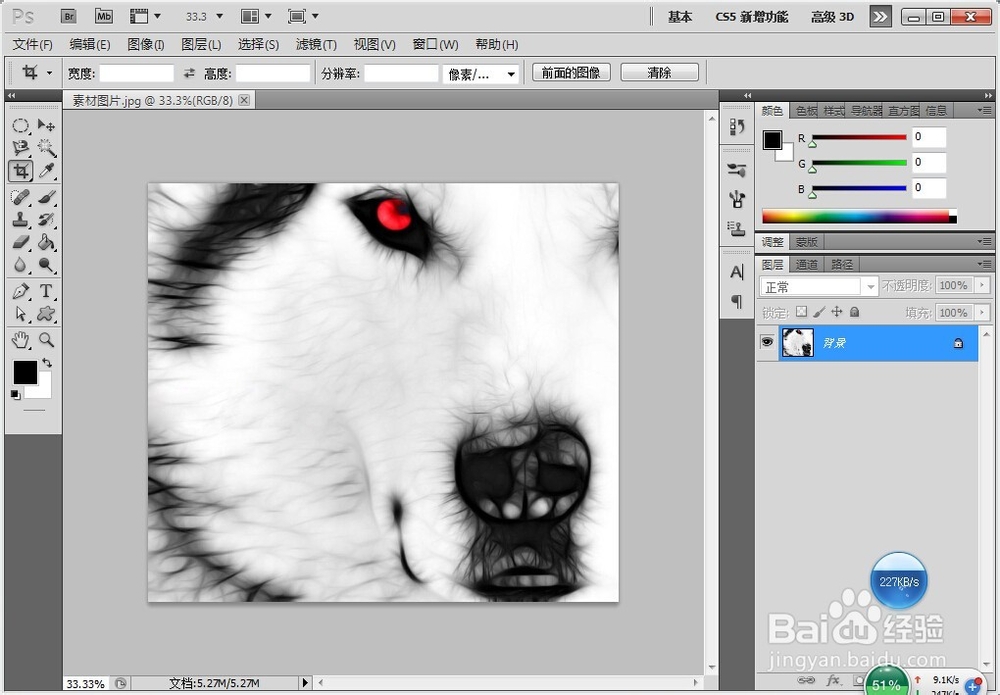1000x695 pixels.
Task: Launch Adobe Bridge from top bar
Action: (69, 16)
